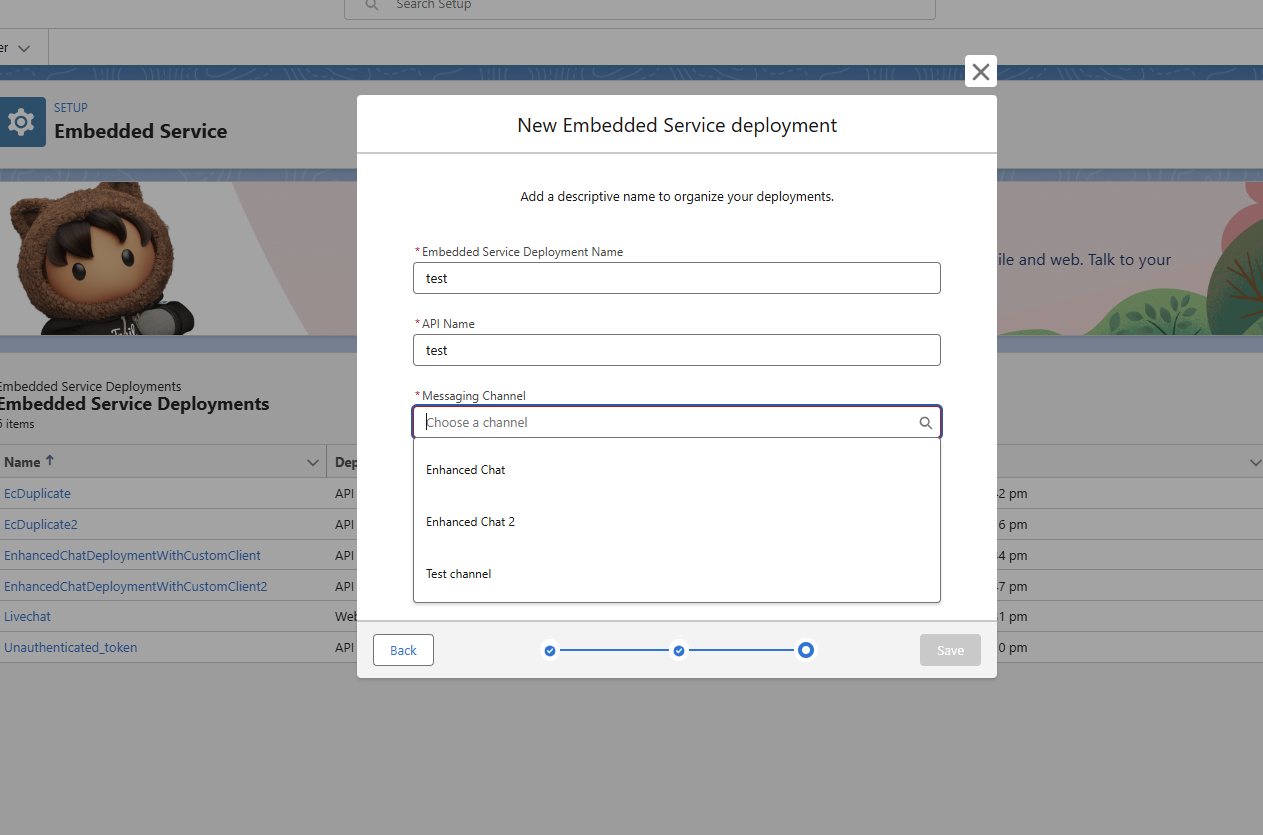Click the SETUP breadcrumb label
The height and width of the screenshot is (835, 1263).
click(x=71, y=108)
